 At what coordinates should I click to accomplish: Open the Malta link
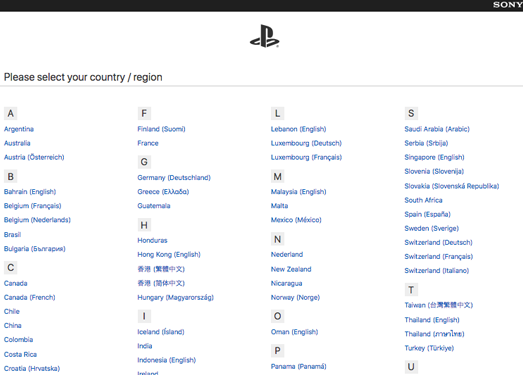(x=280, y=206)
